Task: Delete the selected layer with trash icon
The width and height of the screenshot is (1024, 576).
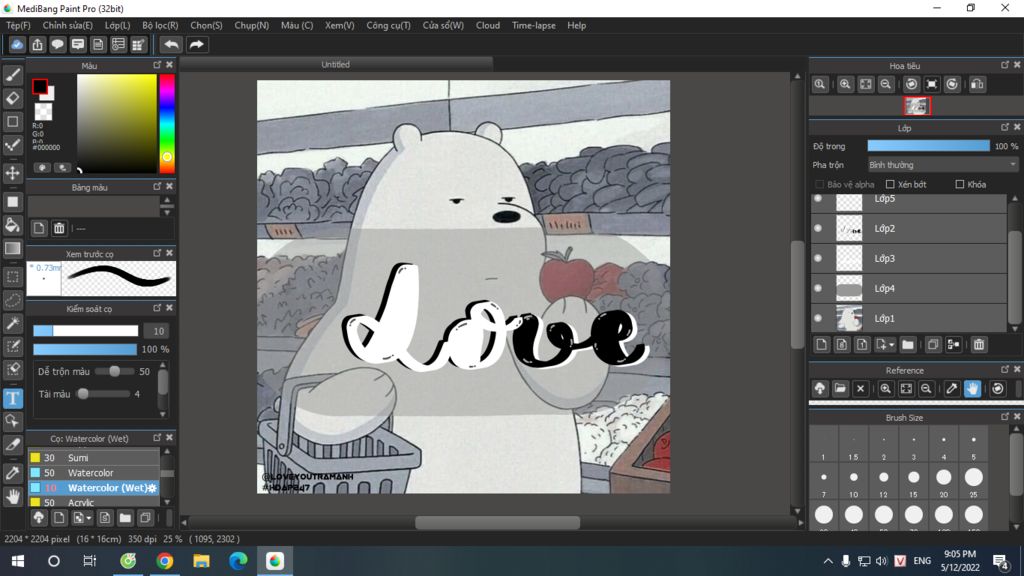Action: [978, 345]
